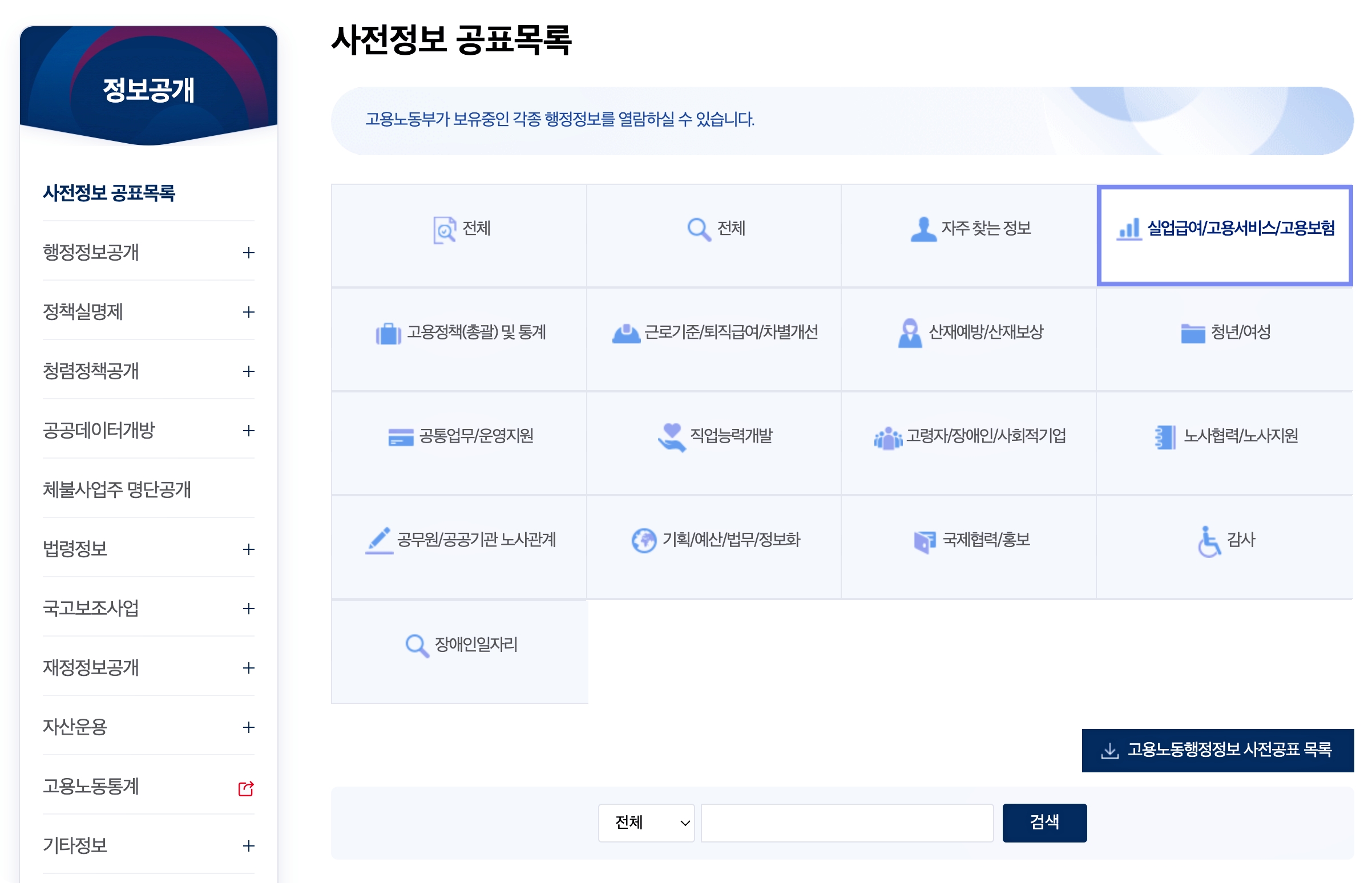Viewport: 1372px width, 883px height.
Task: Click the 검색 search button
Action: click(x=1044, y=823)
